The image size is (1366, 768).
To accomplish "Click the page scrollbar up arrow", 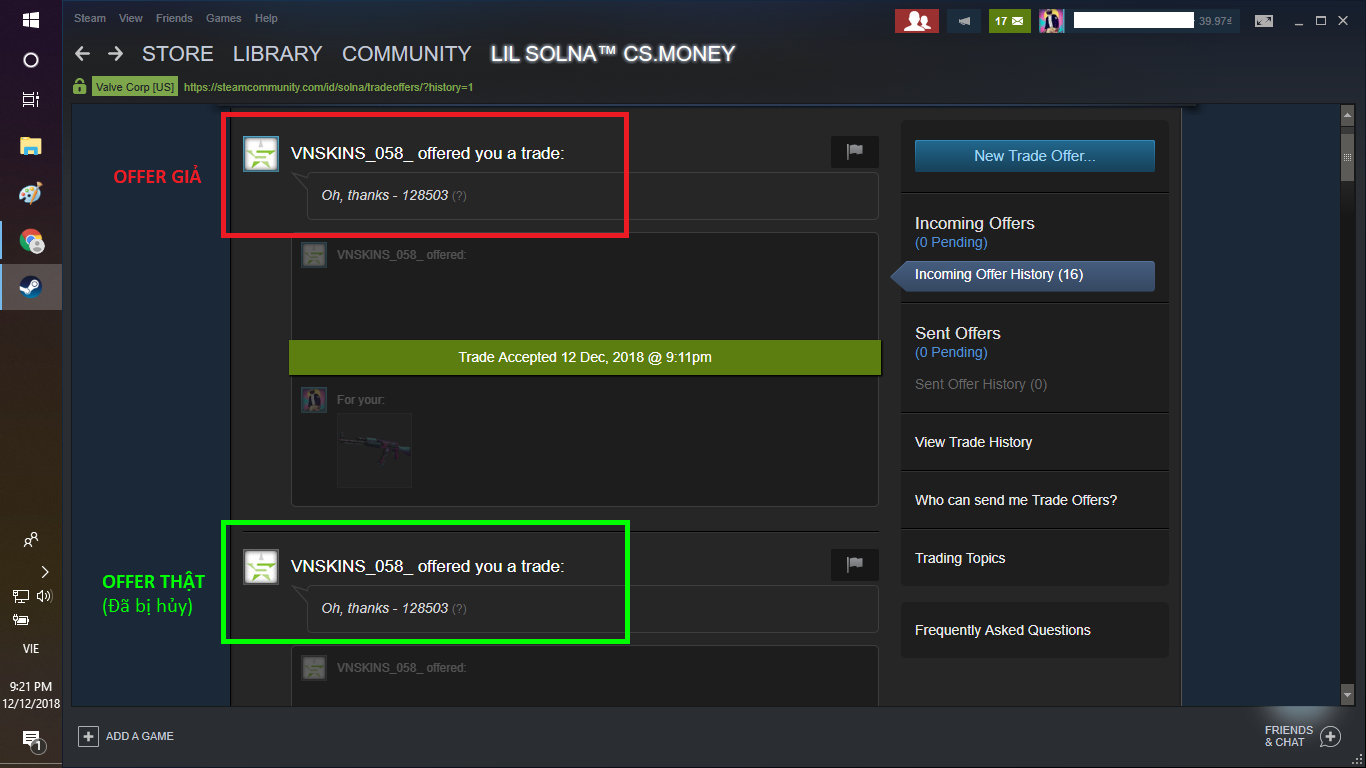I will 1347,116.
